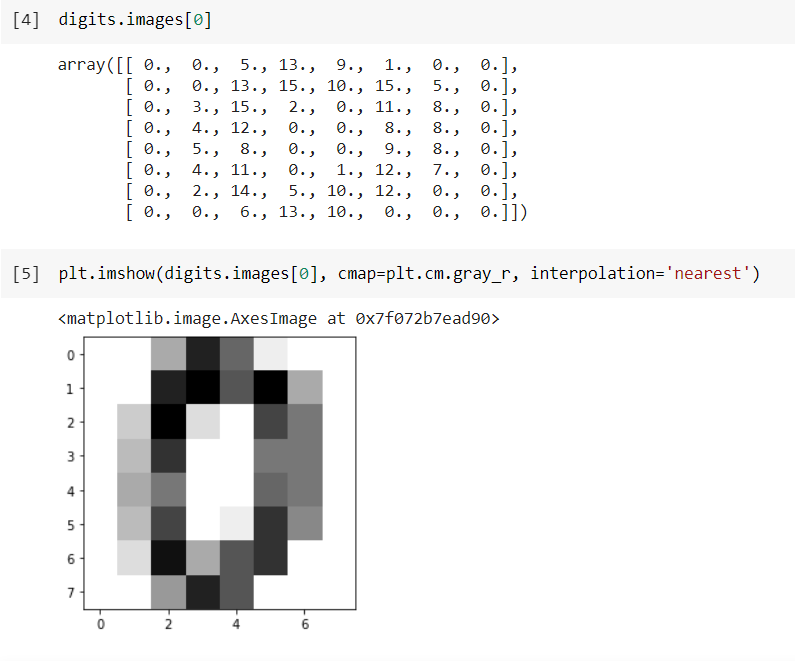Click the 'nearest' string in cell 5
Screen dimensions: 795x661
[x=707, y=274]
